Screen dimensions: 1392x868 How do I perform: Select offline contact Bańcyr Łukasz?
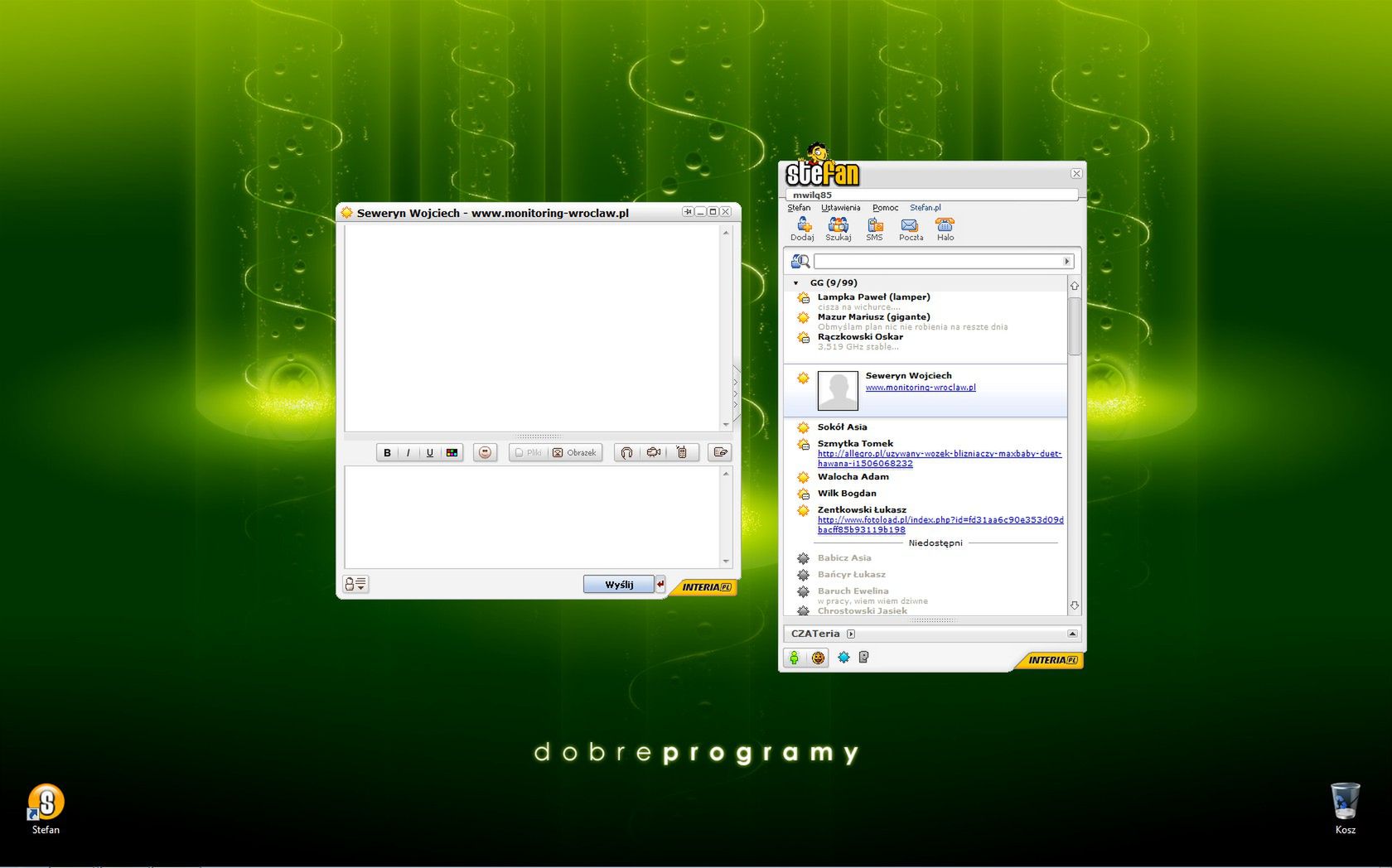tap(851, 575)
